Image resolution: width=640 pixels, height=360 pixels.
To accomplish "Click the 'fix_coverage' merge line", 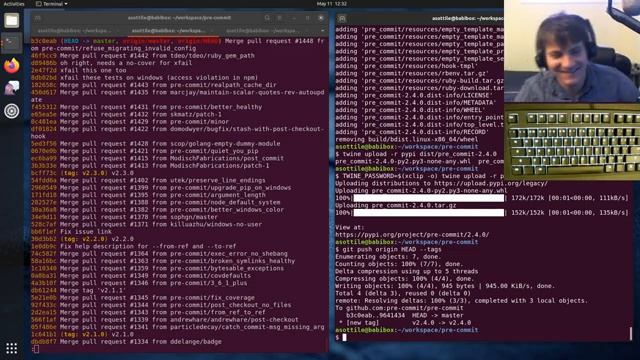I will (142, 298).
